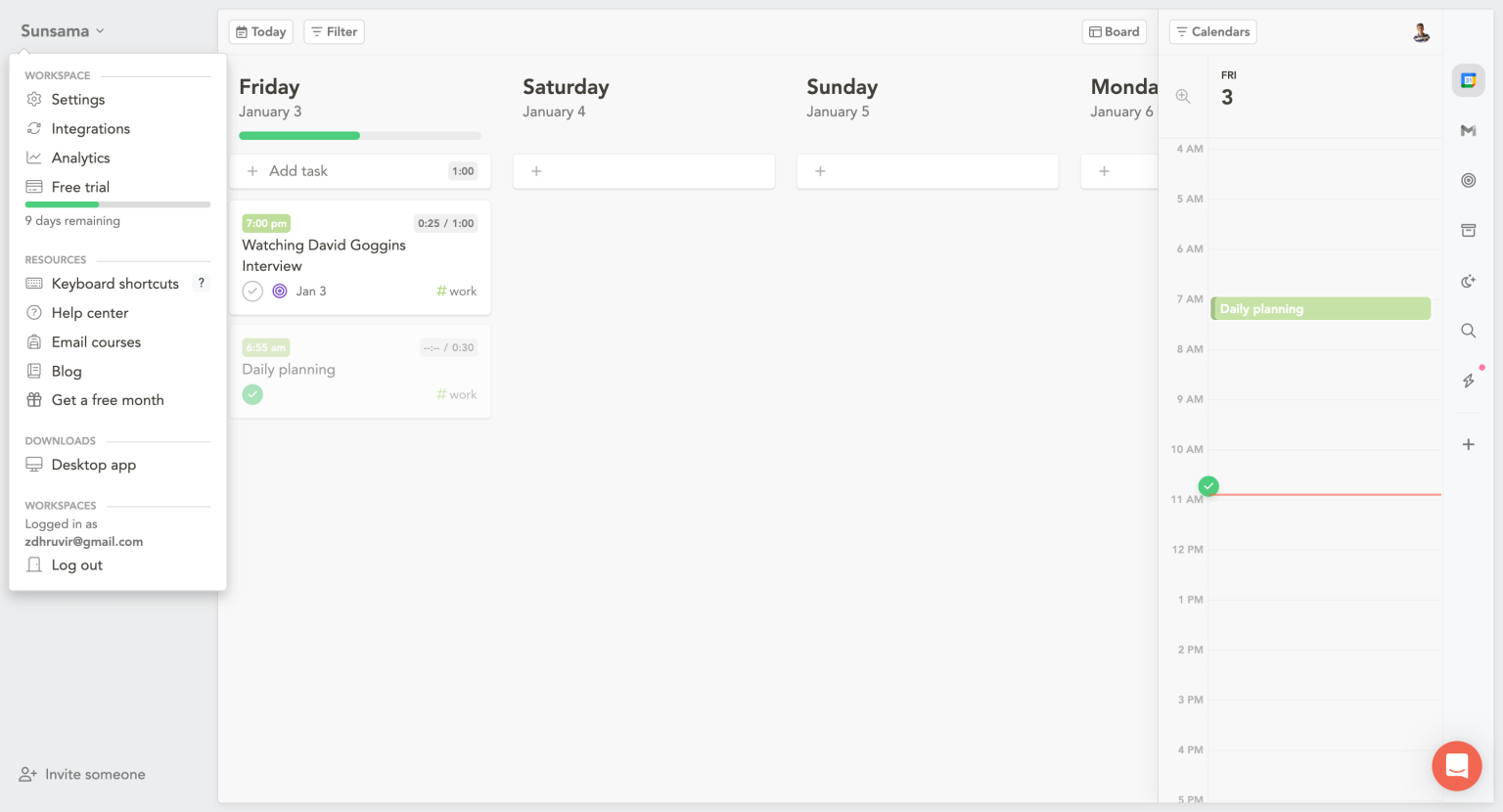Expand the Calendars selector

(1212, 31)
